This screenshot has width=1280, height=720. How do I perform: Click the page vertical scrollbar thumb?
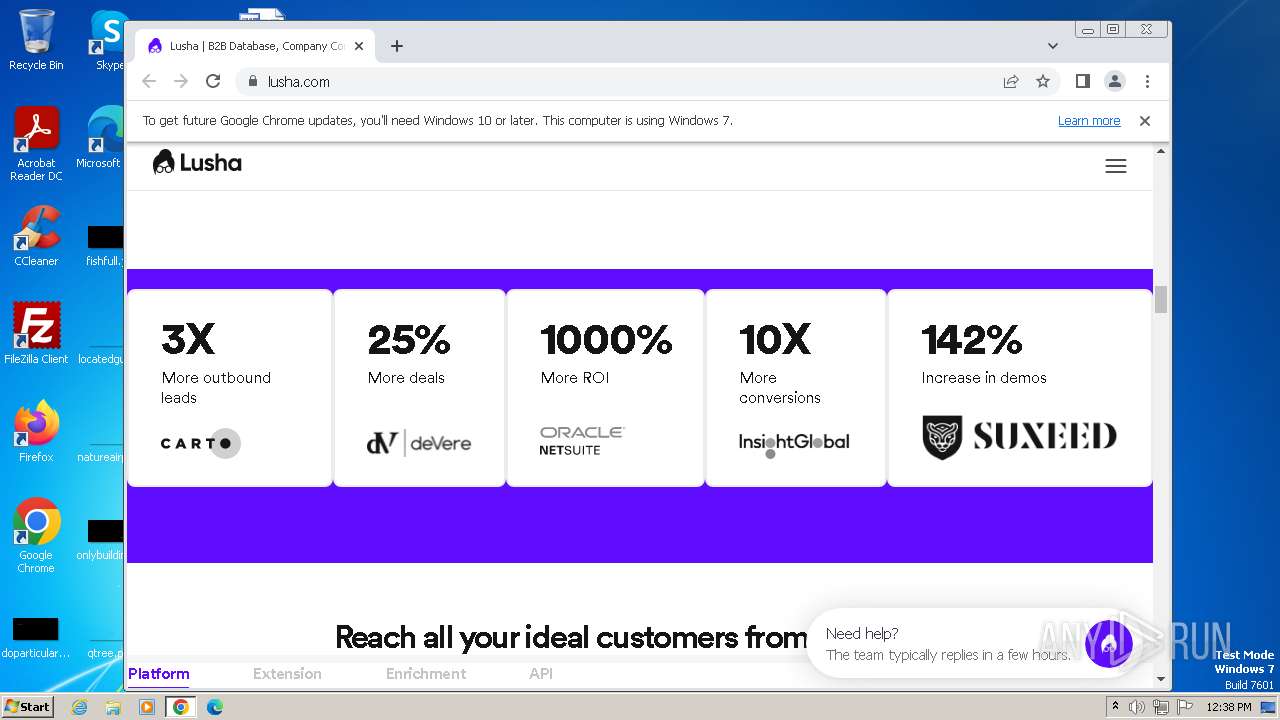[1160, 299]
